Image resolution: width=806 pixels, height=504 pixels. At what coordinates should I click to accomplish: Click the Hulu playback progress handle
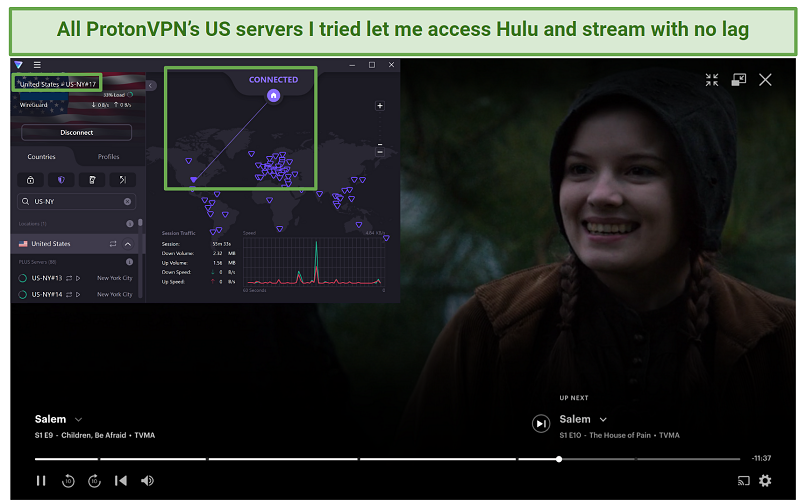pos(559,459)
